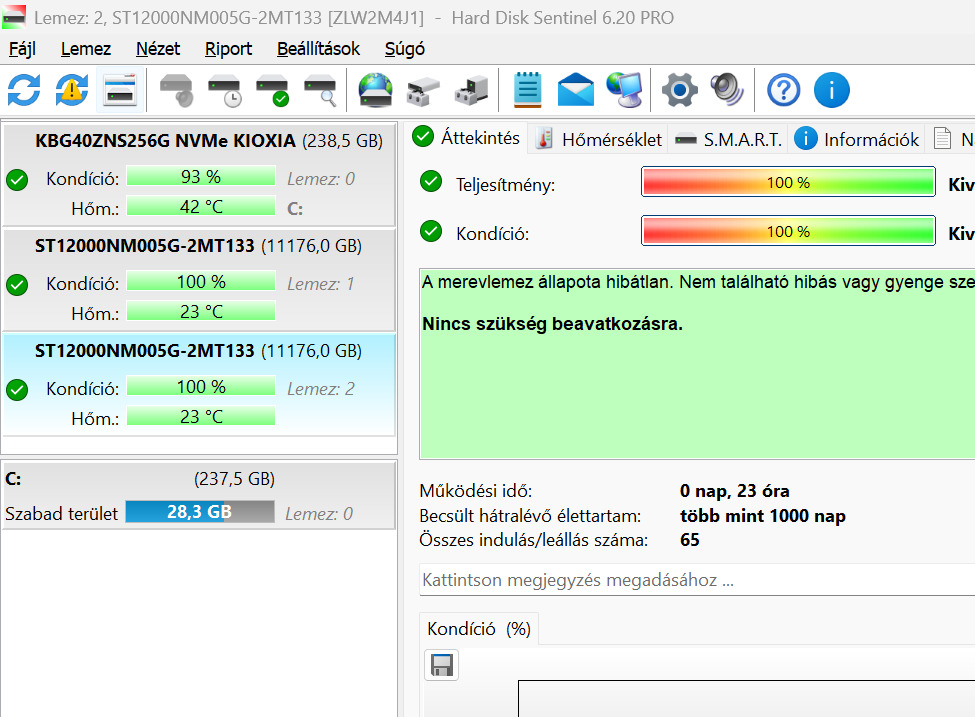Viewport: 975px width, 717px height.
Task: Open the Nézet menu
Action: pyautogui.click(x=158, y=49)
